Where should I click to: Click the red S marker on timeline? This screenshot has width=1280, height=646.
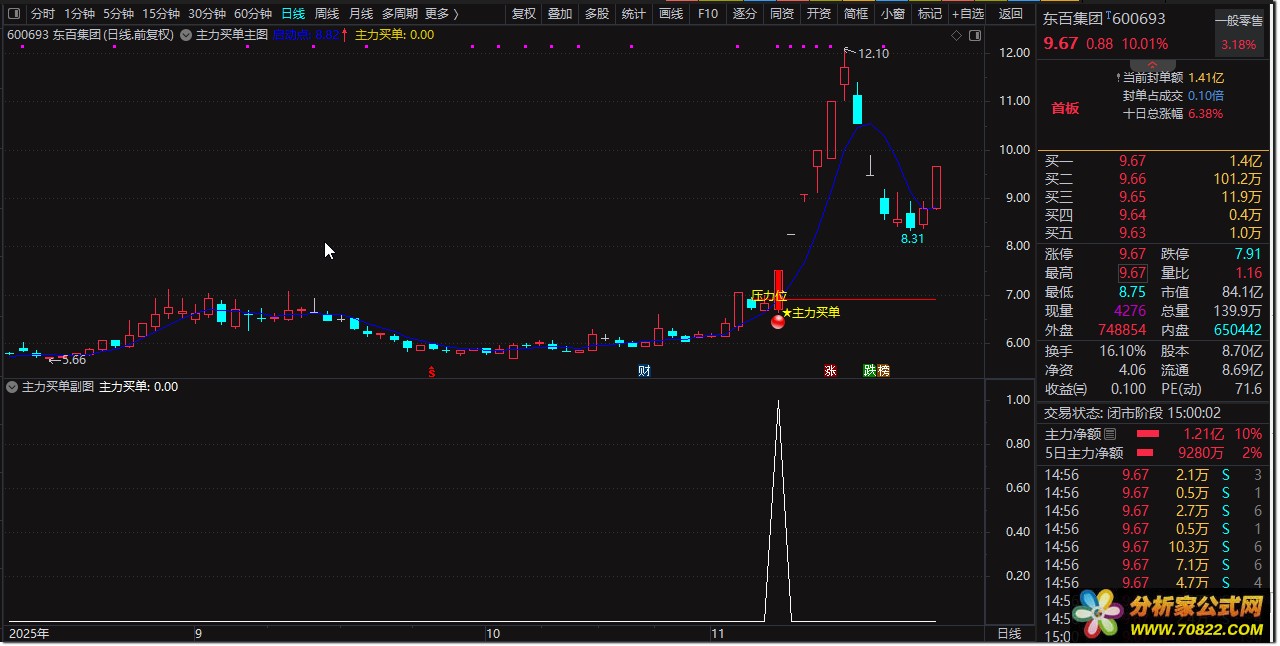coord(432,371)
